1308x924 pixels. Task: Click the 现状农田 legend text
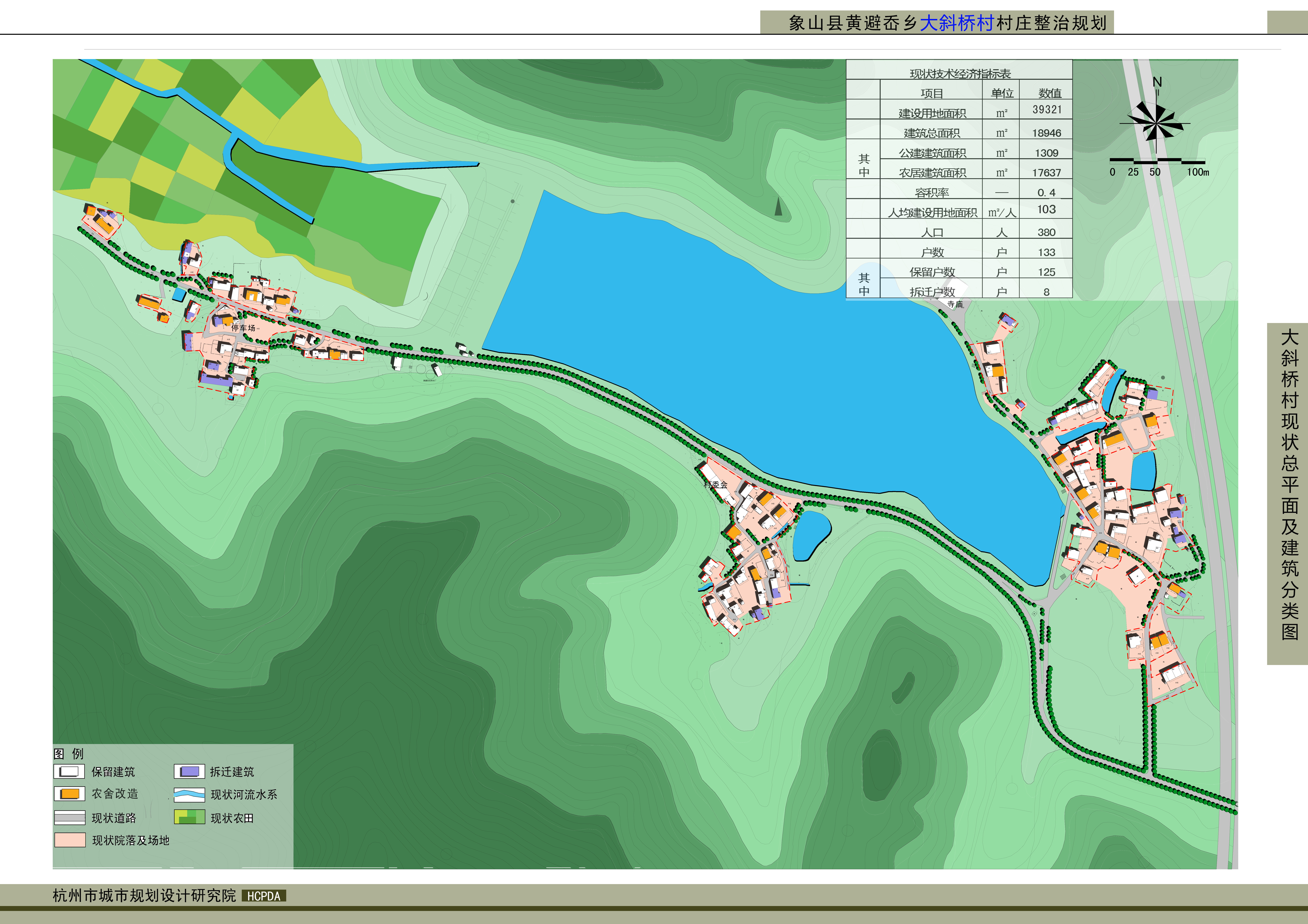click(232, 818)
